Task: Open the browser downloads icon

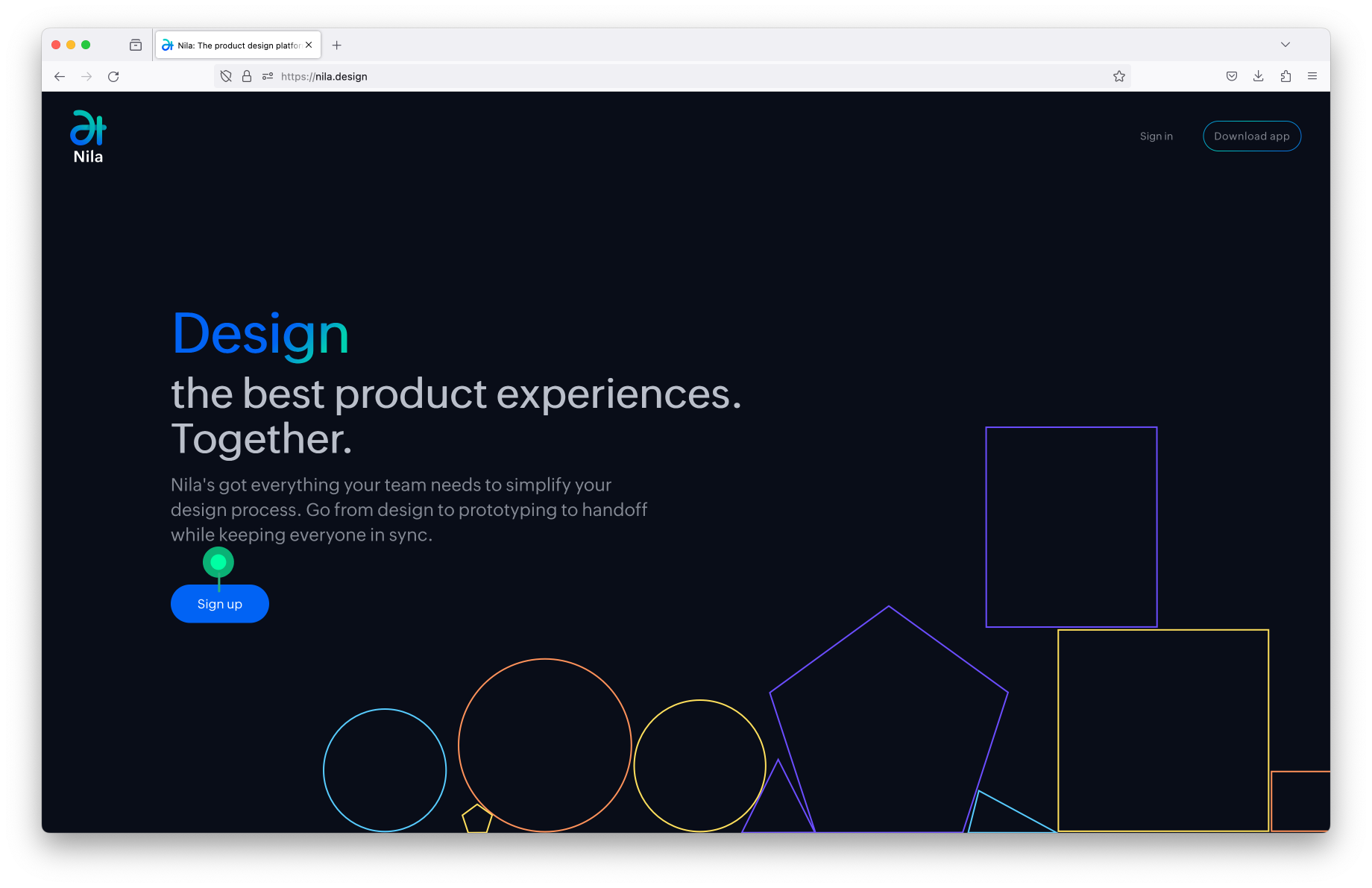Action: [1259, 77]
